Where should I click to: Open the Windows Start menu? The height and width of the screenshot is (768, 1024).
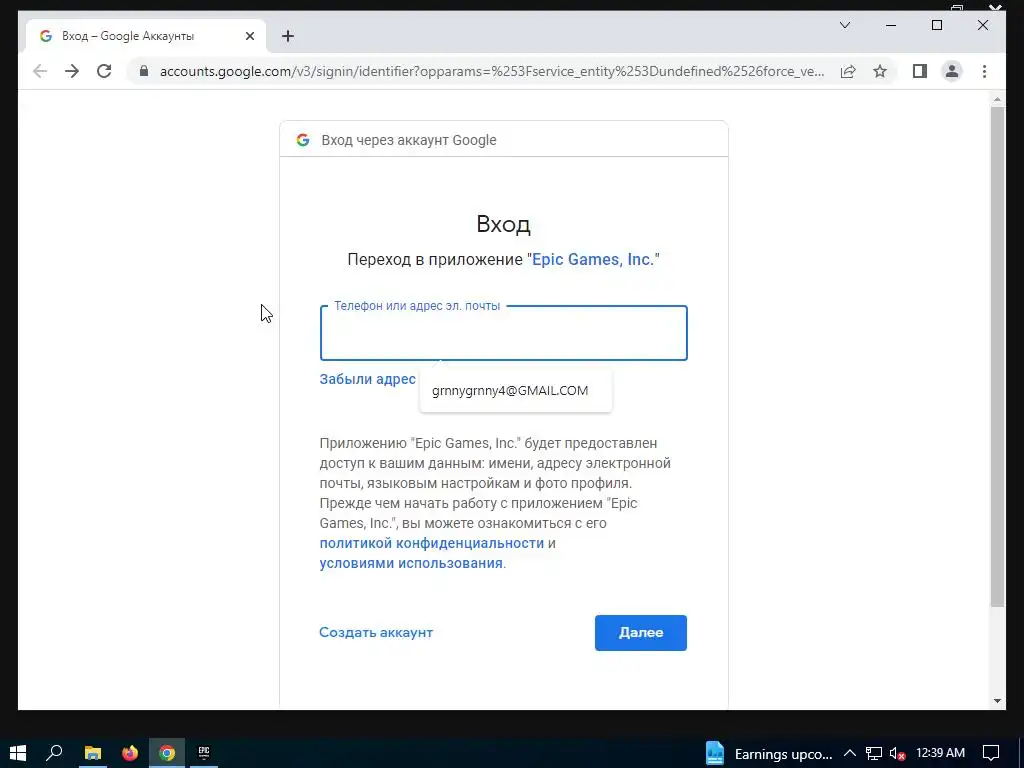click(x=18, y=753)
